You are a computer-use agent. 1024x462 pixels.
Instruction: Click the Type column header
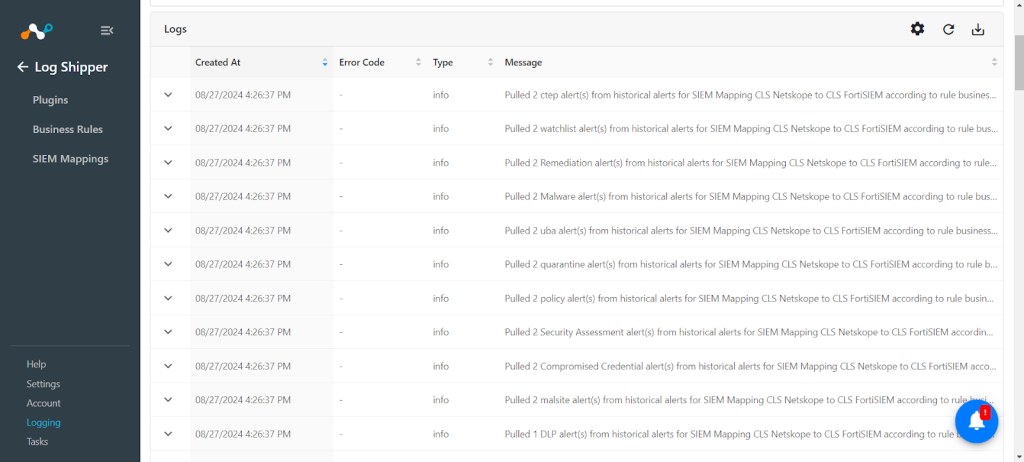463,63
